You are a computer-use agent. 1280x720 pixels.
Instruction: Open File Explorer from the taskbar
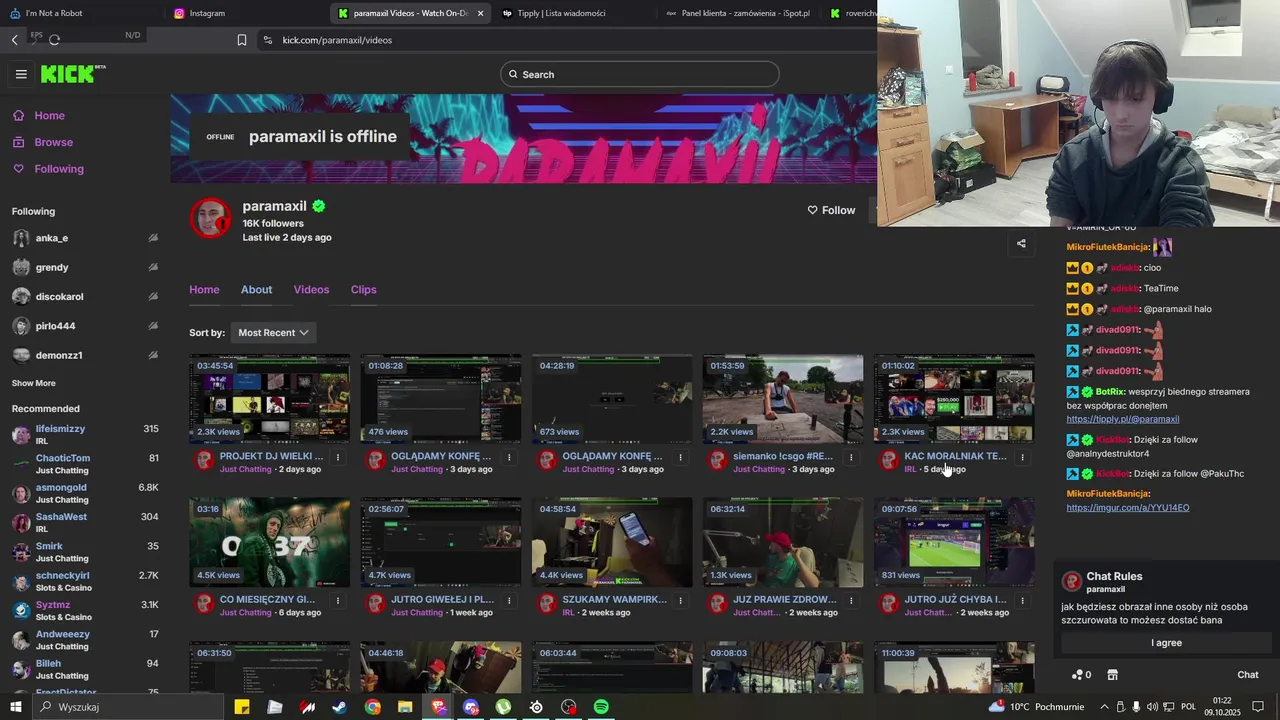[405, 707]
